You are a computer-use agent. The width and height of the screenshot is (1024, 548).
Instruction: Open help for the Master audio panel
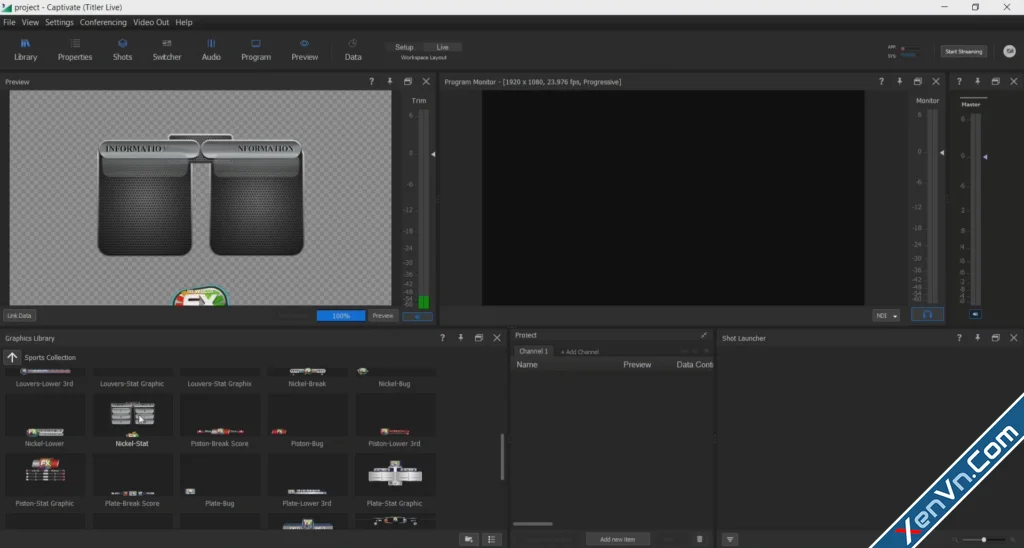coord(959,82)
